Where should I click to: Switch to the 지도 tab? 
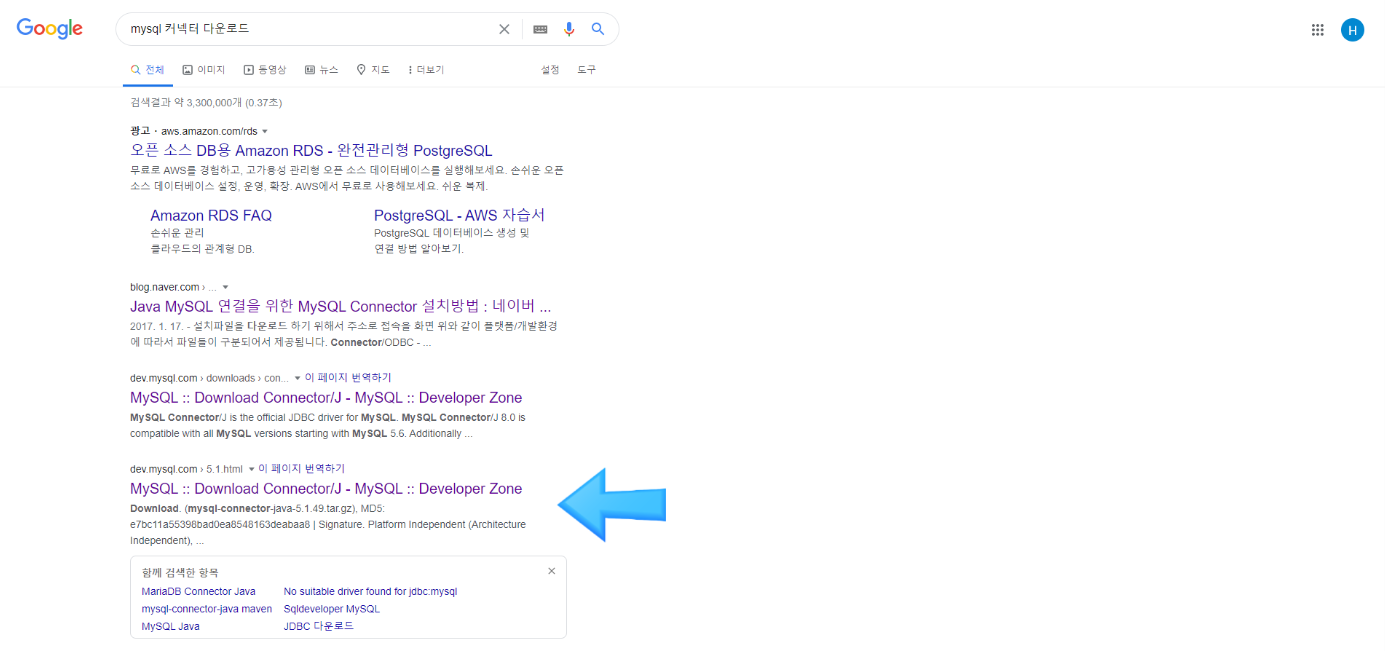tap(374, 70)
